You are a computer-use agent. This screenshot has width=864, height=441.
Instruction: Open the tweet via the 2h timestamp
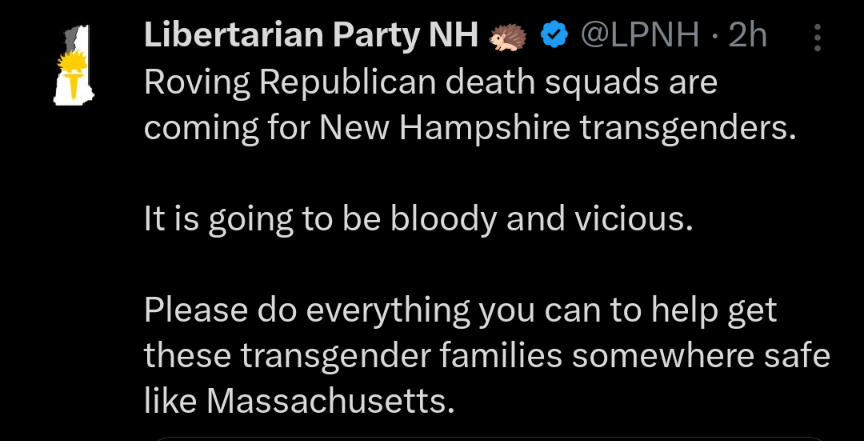click(747, 36)
